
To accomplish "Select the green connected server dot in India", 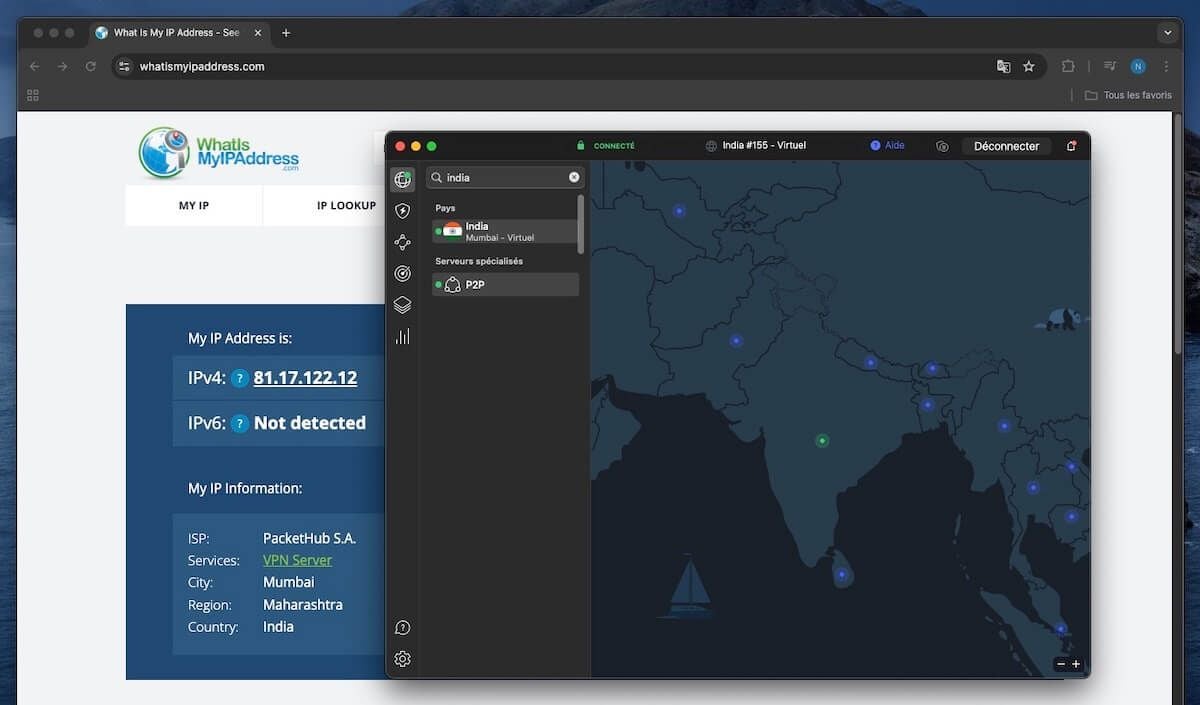I will tap(822, 440).
